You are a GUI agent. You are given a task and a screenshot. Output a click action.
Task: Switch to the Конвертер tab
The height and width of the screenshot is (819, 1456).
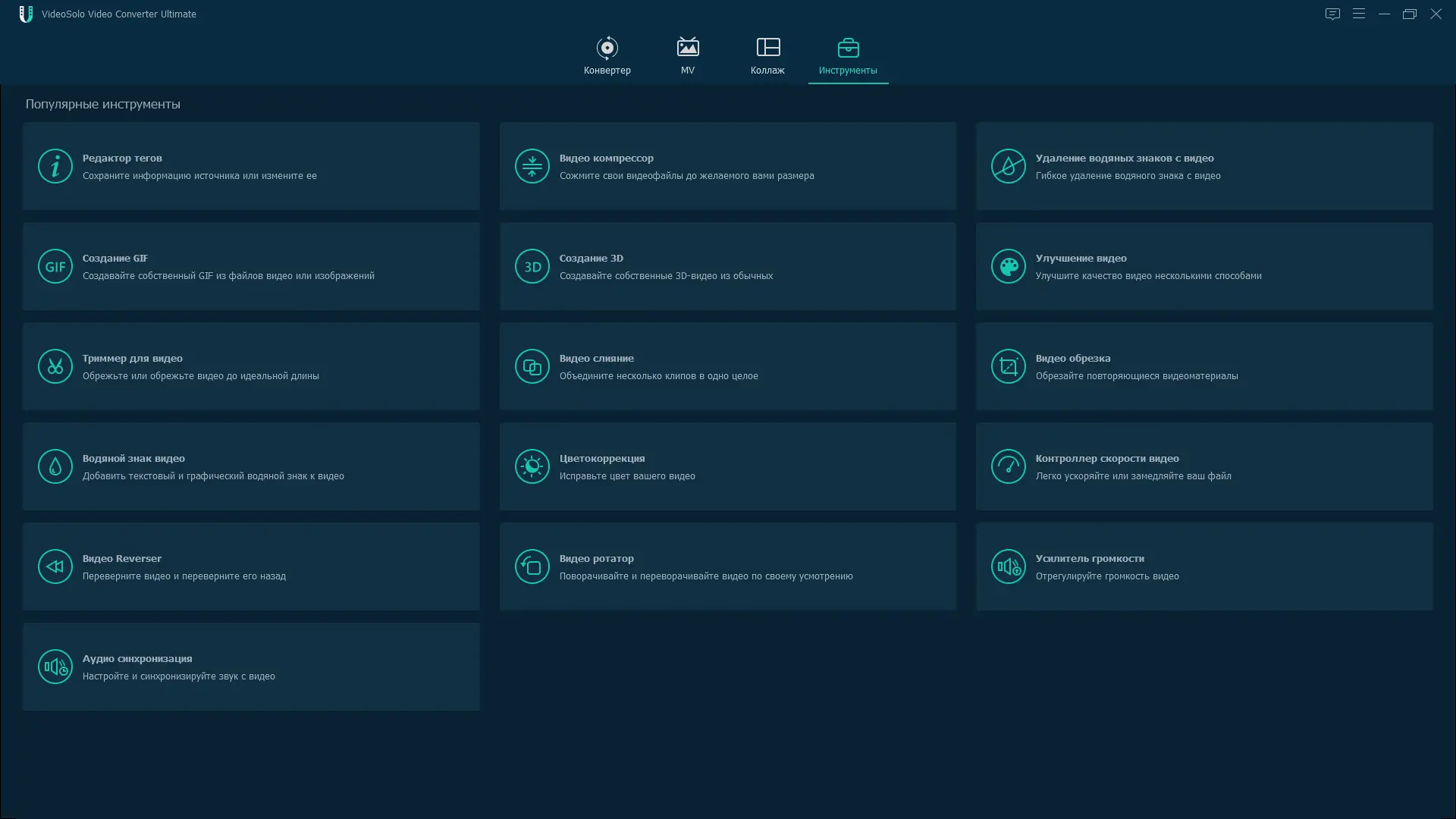(607, 56)
